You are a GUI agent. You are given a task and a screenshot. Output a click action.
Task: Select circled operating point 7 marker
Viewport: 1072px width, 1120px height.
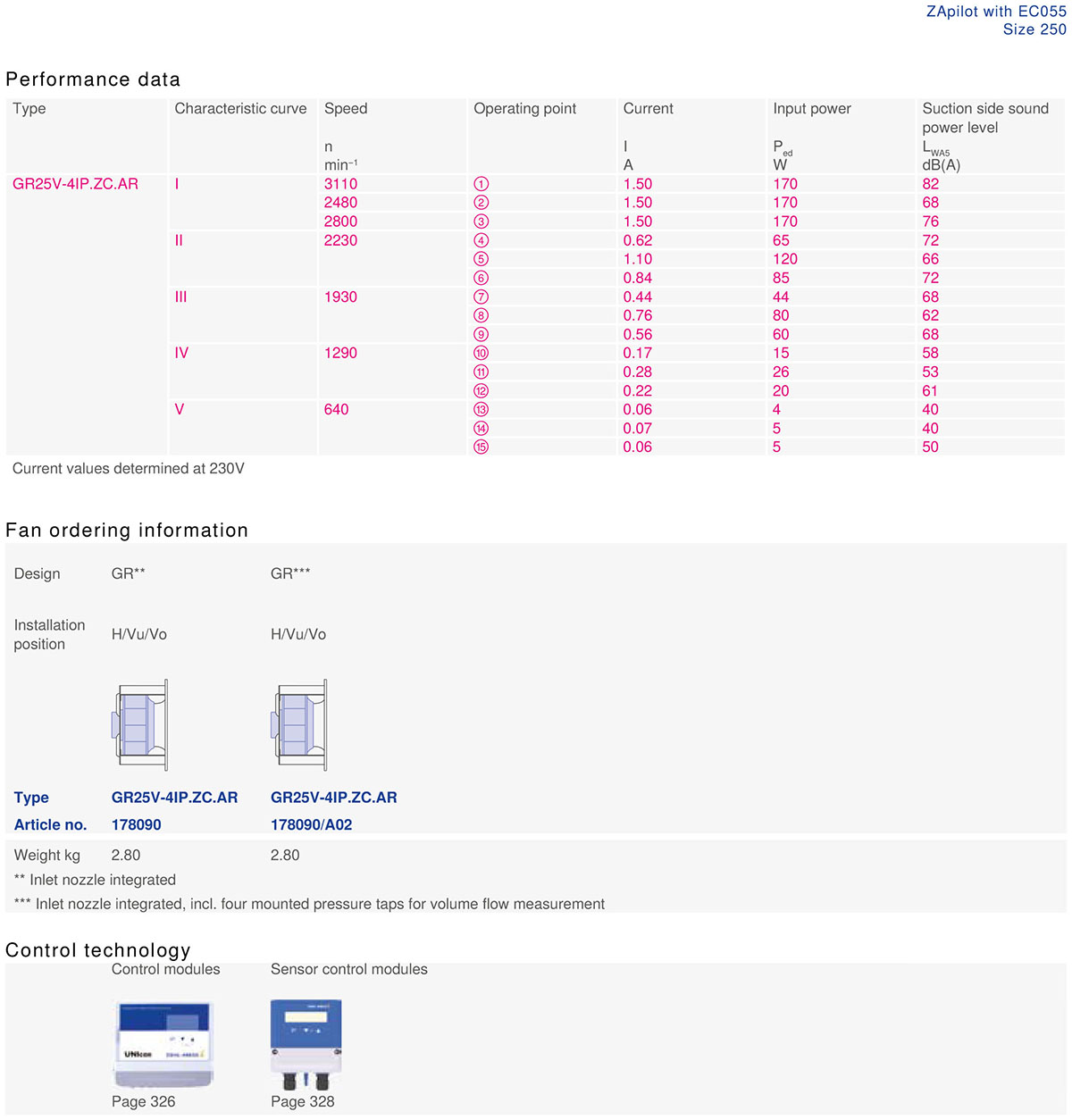click(482, 297)
